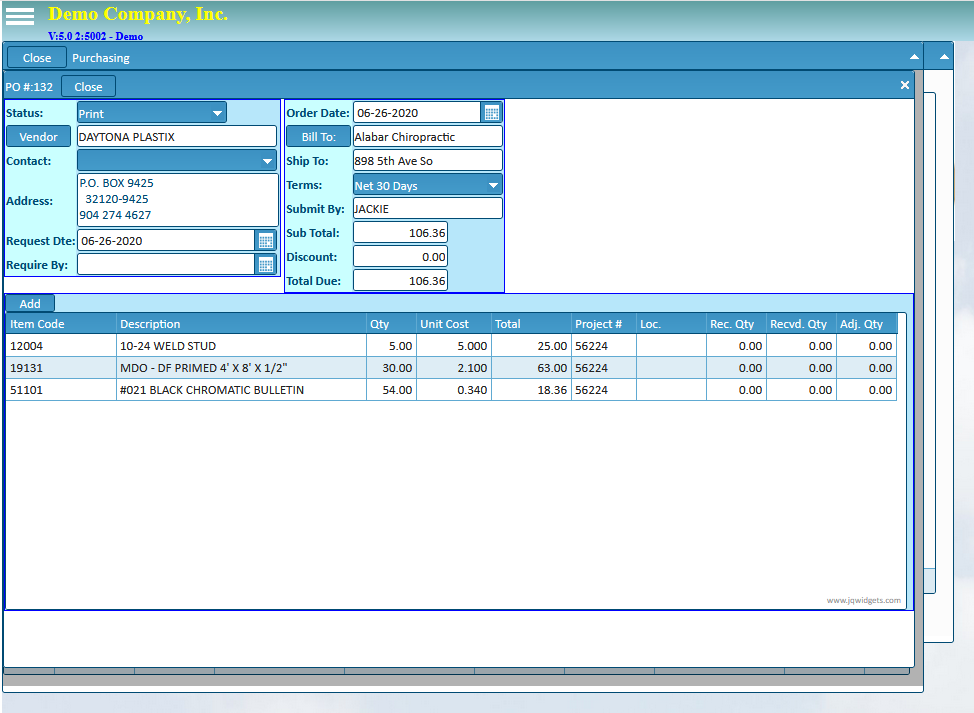974x713 pixels.
Task: Click the Order Date input field
Action: pyautogui.click(x=417, y=113)
